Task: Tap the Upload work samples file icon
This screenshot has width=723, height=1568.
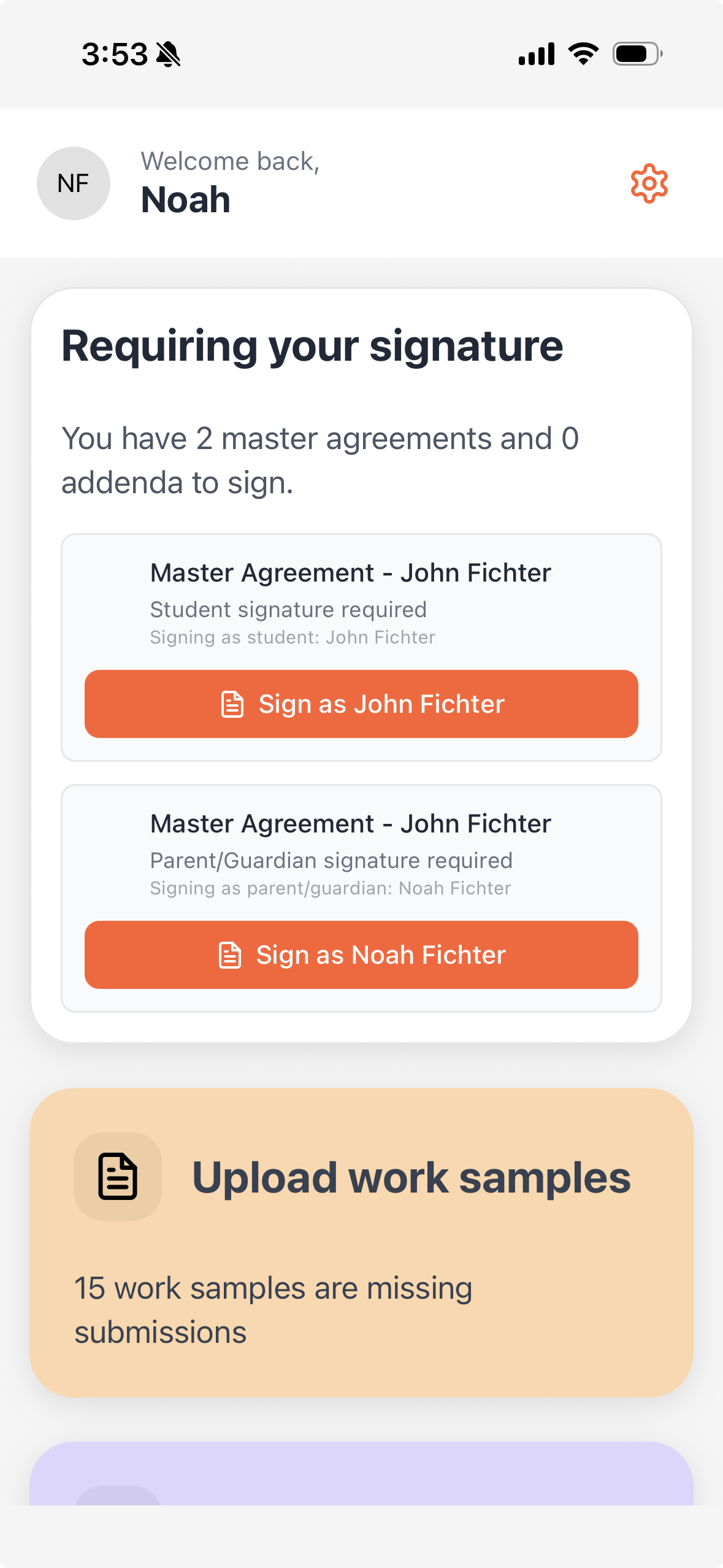Action: [118, 1176]
